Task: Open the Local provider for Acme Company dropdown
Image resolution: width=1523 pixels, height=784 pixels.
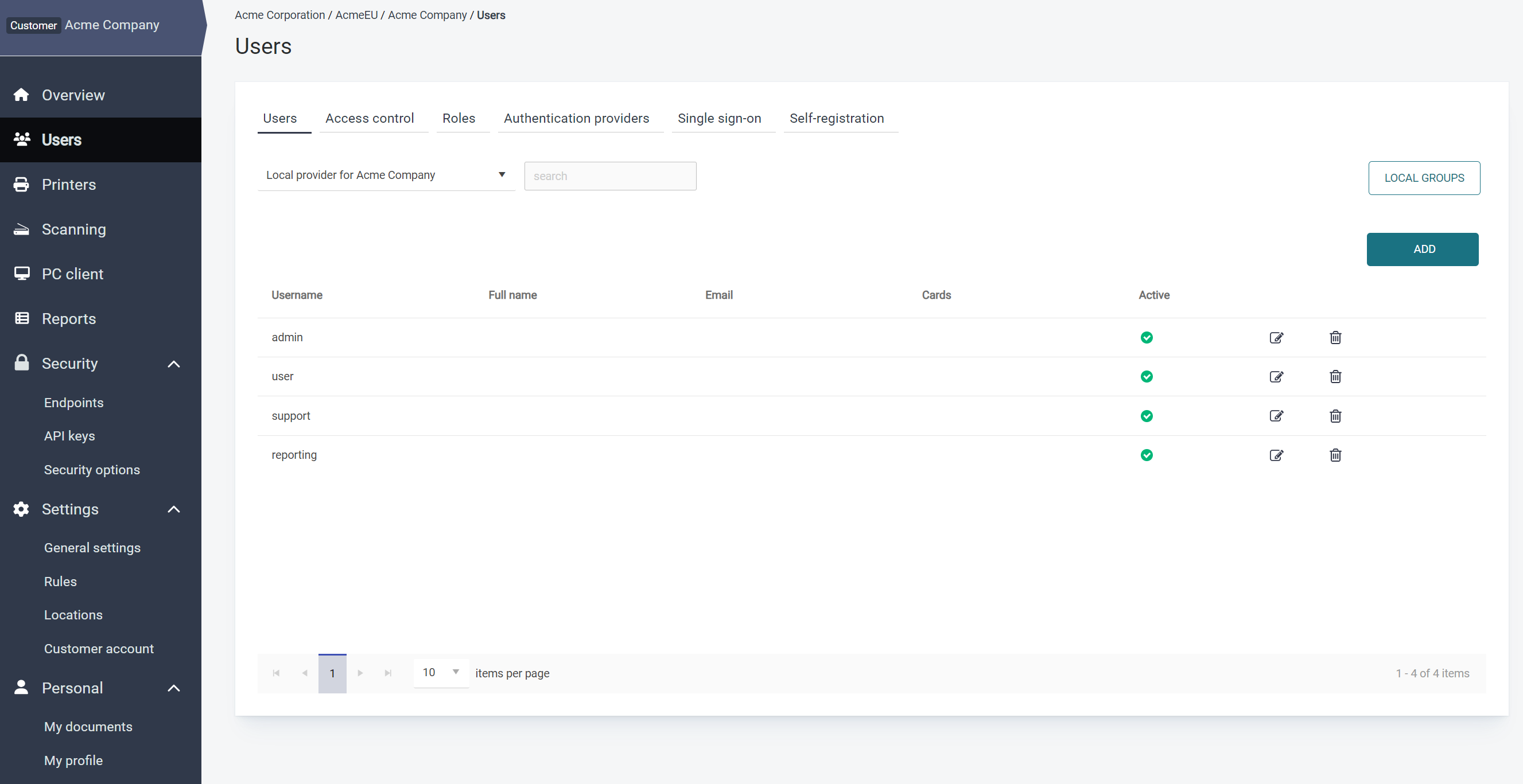Action: (386, 175)
